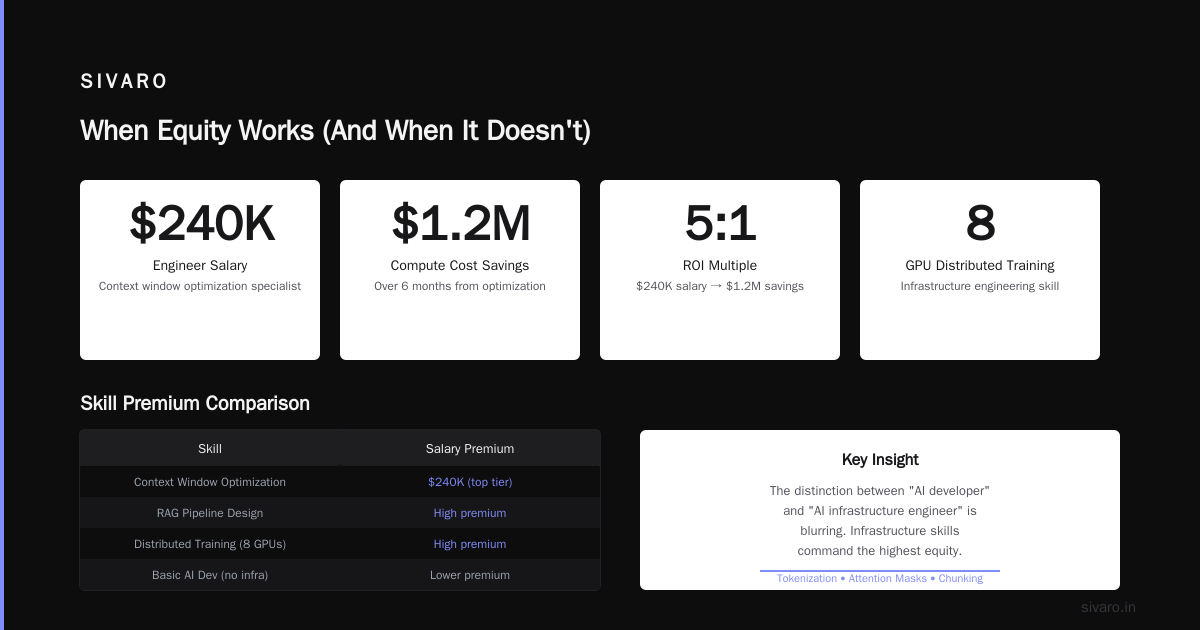The image size is (1200, 630).
Task: Click the '$240K (top tier)' cell
Action: click(x=470, y=482)
